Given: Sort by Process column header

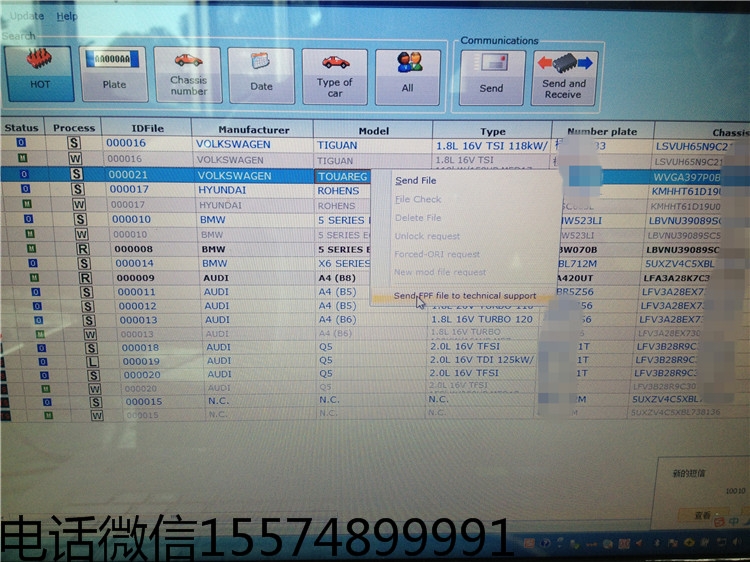Looking at the screenshot, I should point(74,128).
